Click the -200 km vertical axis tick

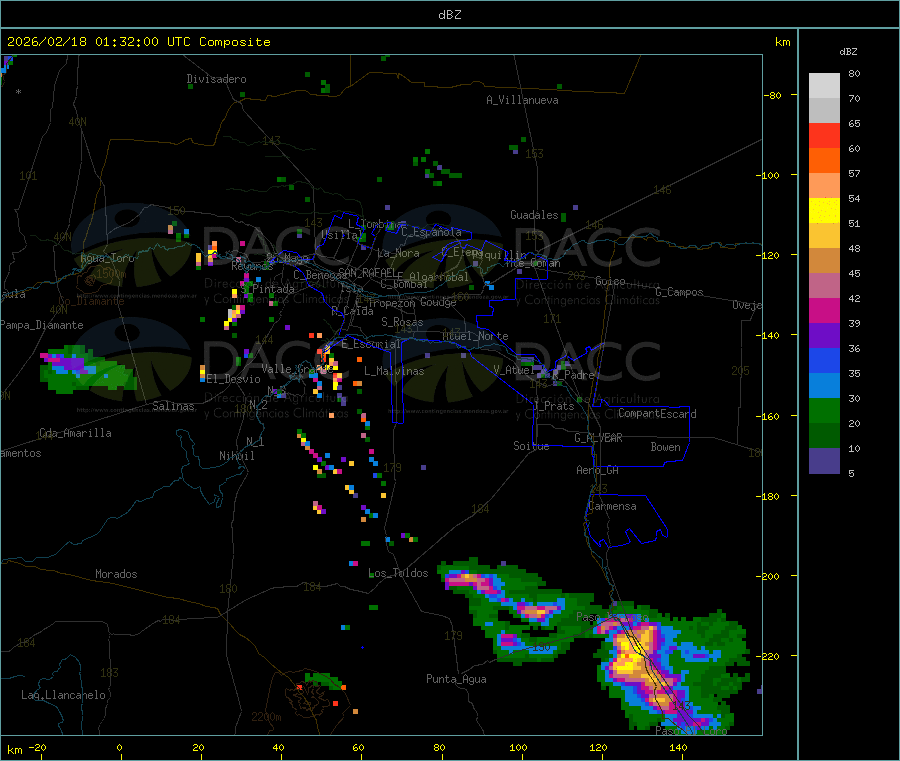tap(770, 576)
